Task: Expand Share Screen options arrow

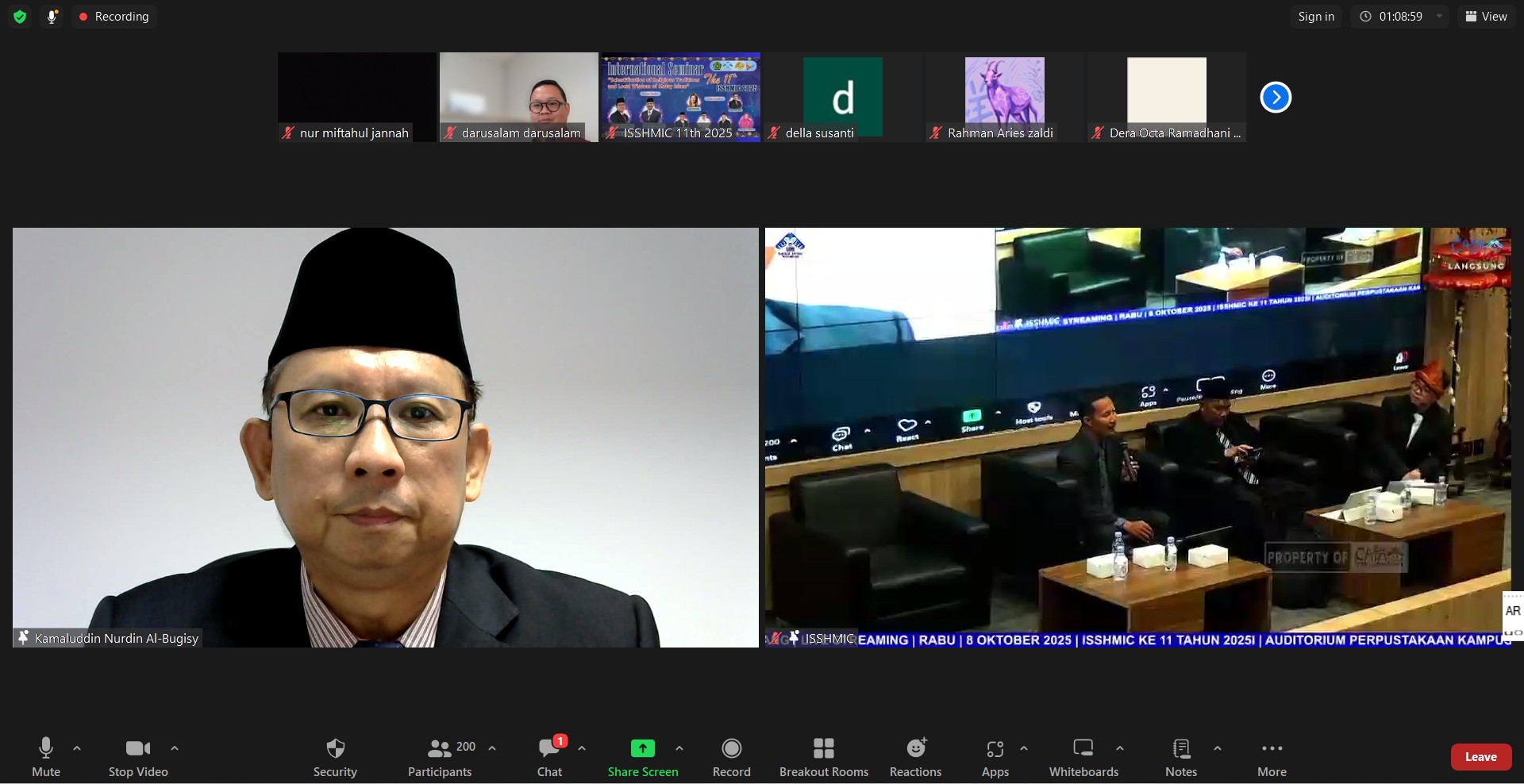Action: (679, 748)
